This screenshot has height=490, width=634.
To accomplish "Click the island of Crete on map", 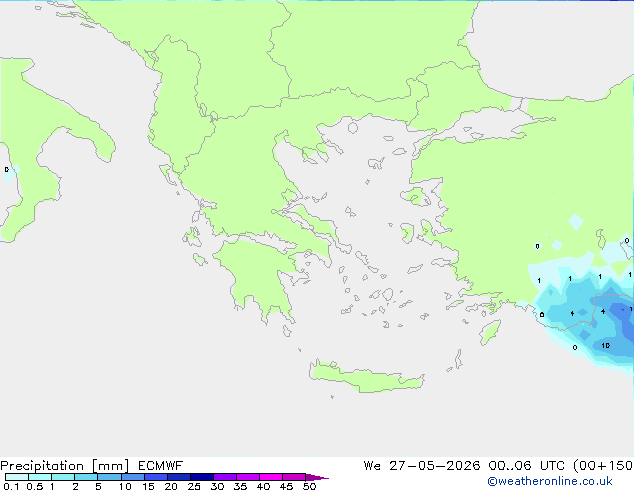I will pos(366,377).
